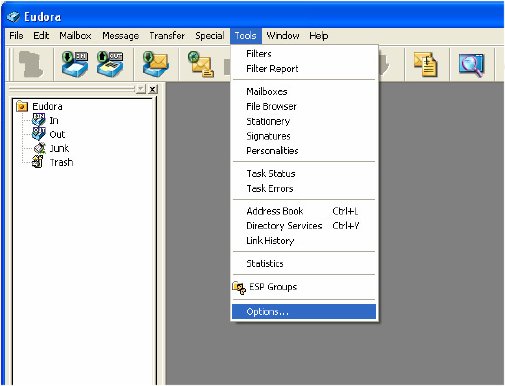505x386 pixels.
Task: Select File Browser menu entry
Action: (x=304, y=107)
